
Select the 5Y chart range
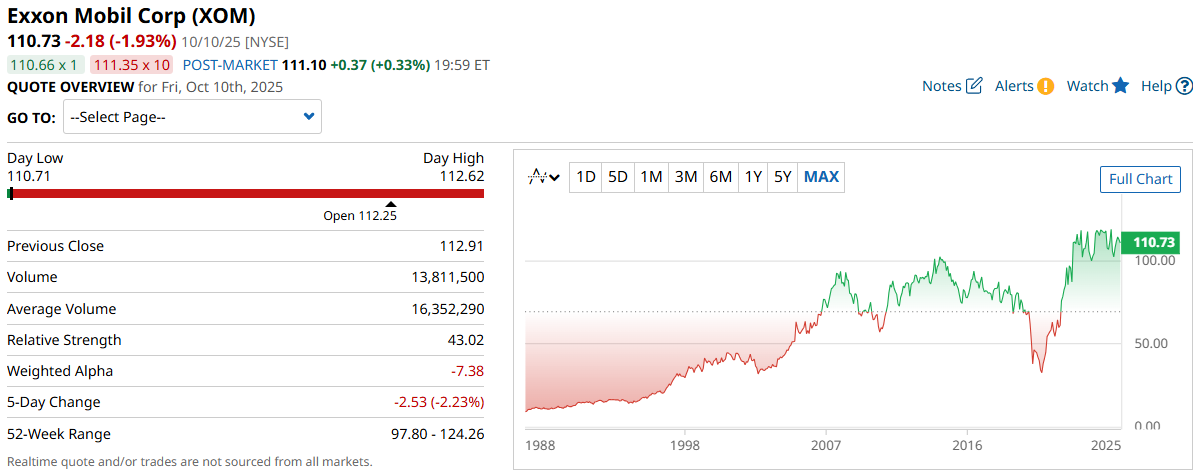(x=783, y=177)
